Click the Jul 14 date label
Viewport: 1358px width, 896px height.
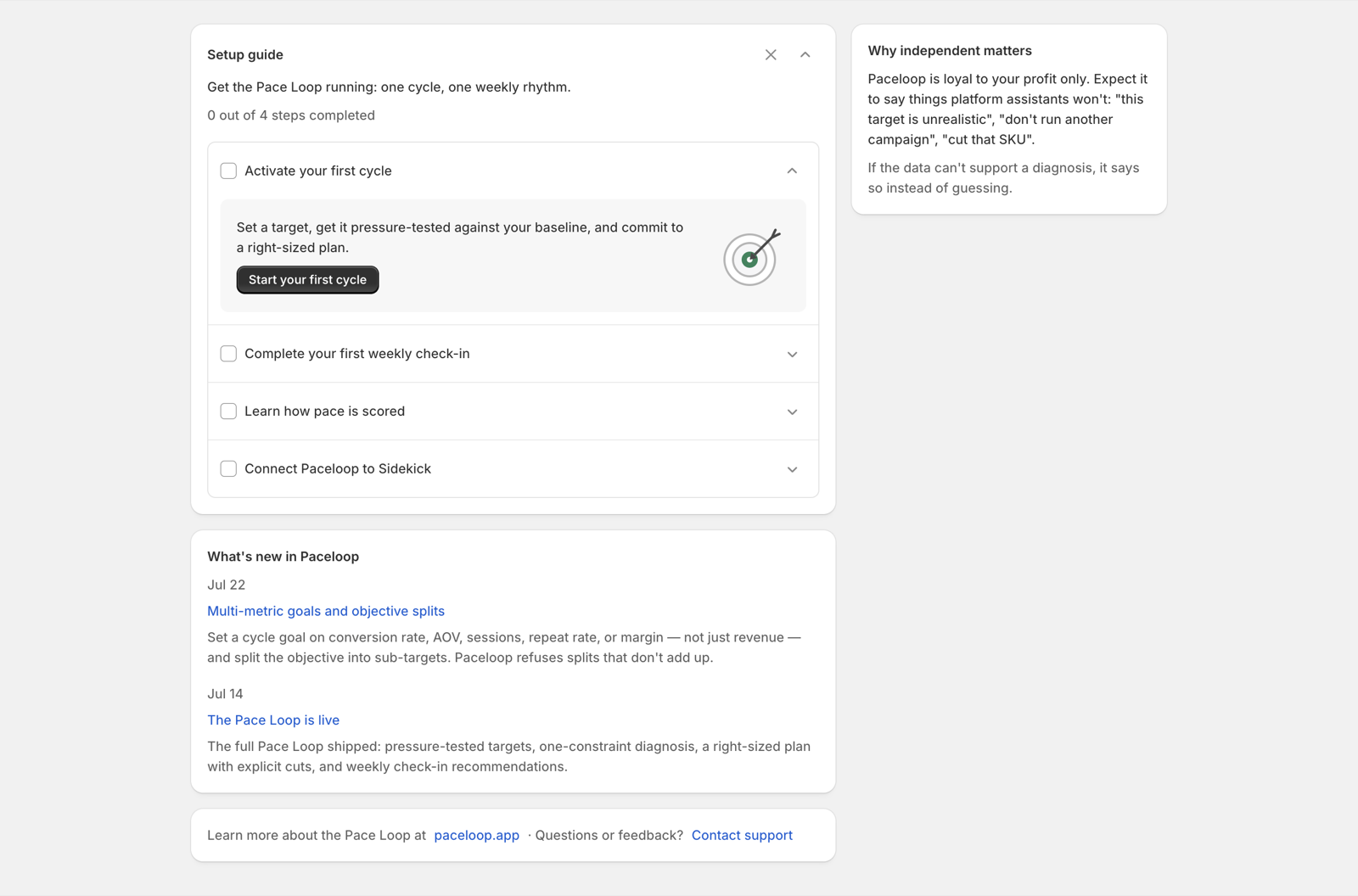tap(225, 693)
